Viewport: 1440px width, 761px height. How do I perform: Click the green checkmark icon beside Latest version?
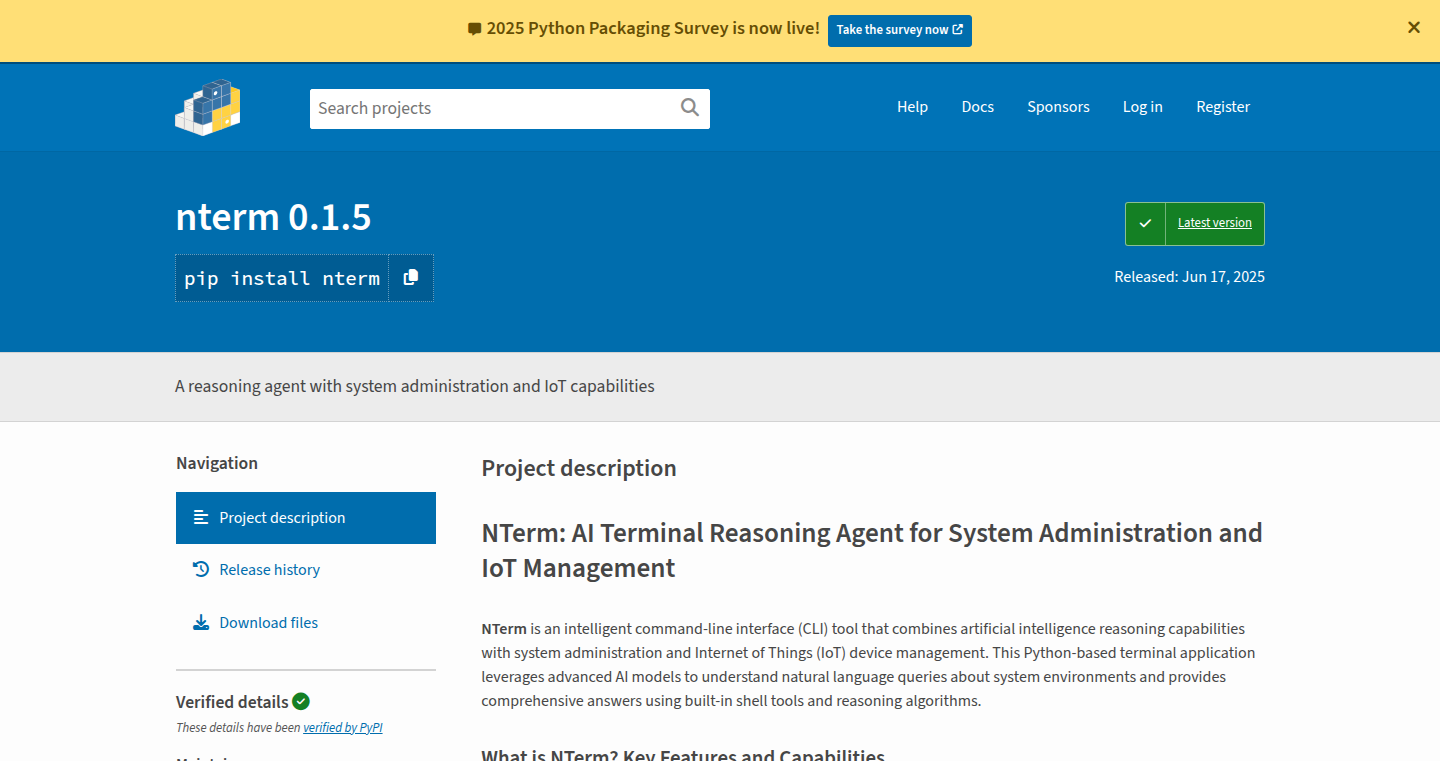click(x=1146, y=223)
